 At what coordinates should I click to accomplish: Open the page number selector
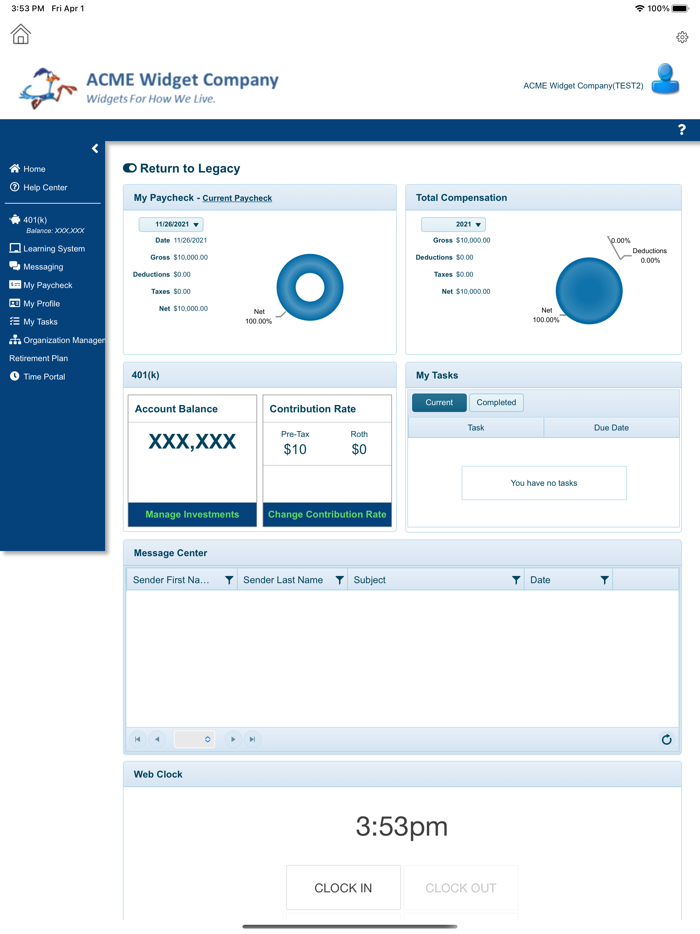tap(194, 739)
